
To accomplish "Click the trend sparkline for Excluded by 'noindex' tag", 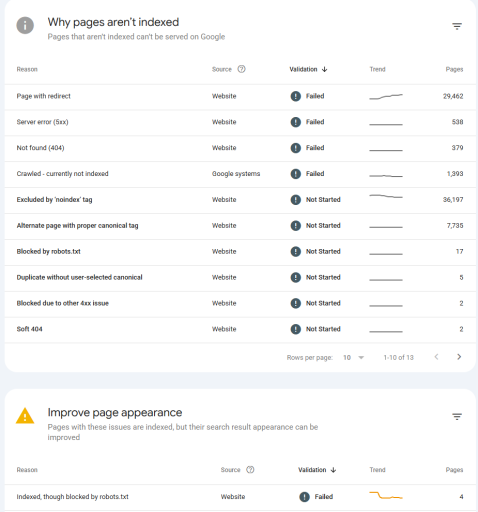I will [x=386, y=196].
